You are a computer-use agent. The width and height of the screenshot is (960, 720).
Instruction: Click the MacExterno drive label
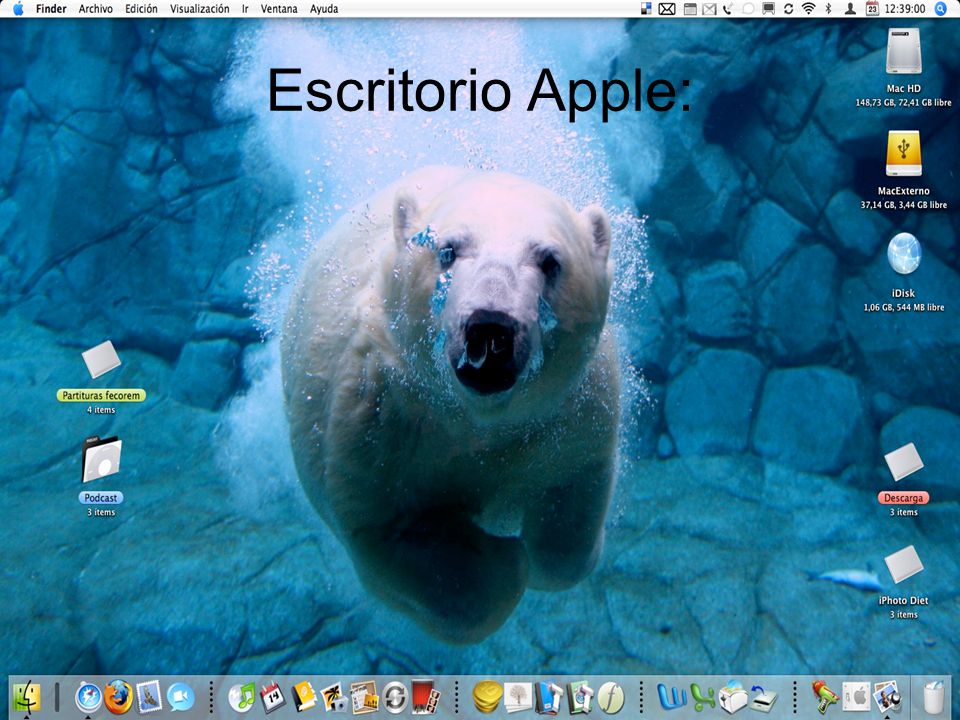[x=904, y=191]
